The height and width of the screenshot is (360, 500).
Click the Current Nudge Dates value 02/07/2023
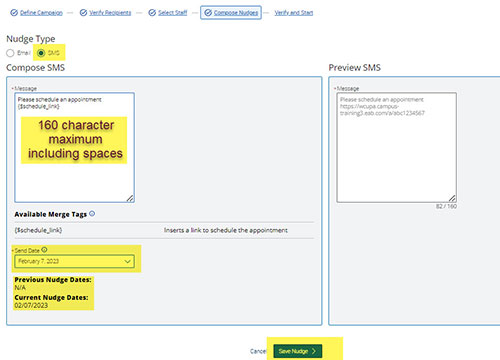31,305
